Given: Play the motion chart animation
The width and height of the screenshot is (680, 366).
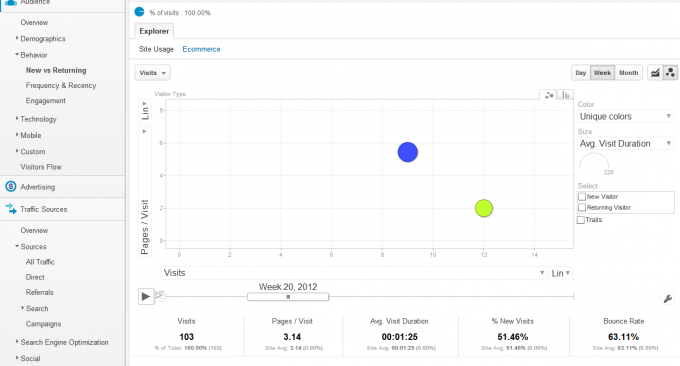Looking at the screenshot, I should (x=146, y=297).
